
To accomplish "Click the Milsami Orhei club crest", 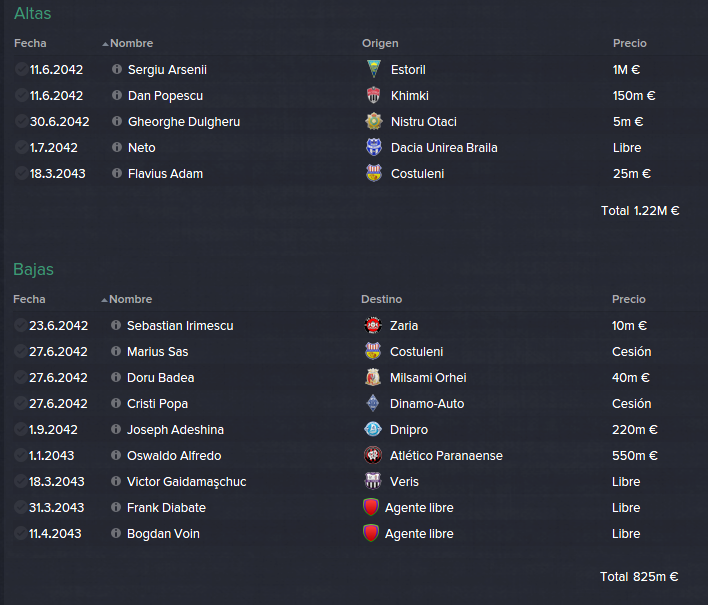I will (373, 377).
